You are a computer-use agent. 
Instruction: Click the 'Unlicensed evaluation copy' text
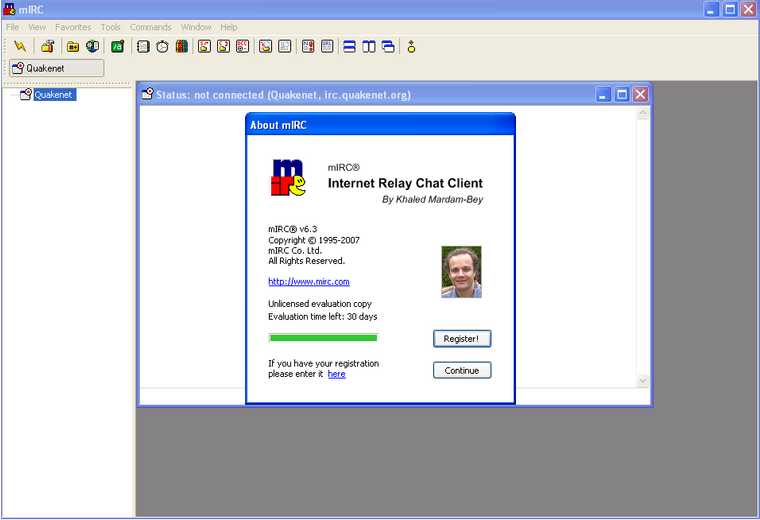[x=320, y=304]
